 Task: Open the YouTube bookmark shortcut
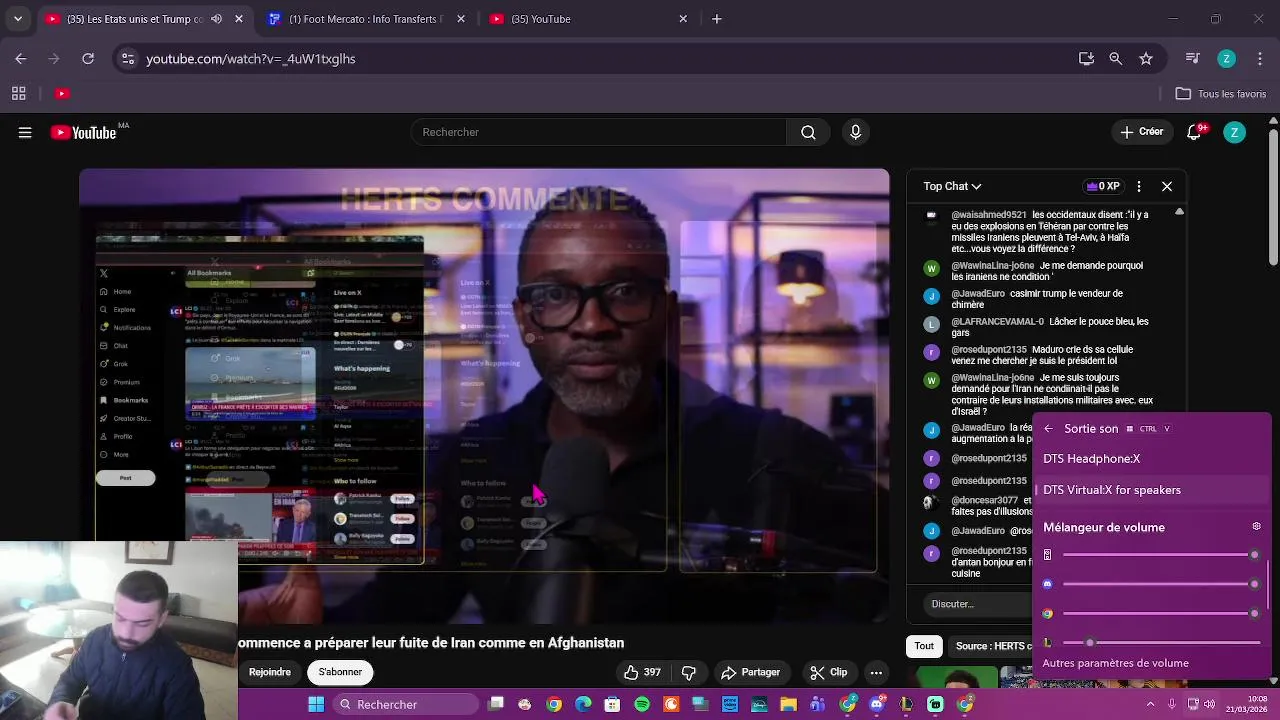click(x=62, y=93)
